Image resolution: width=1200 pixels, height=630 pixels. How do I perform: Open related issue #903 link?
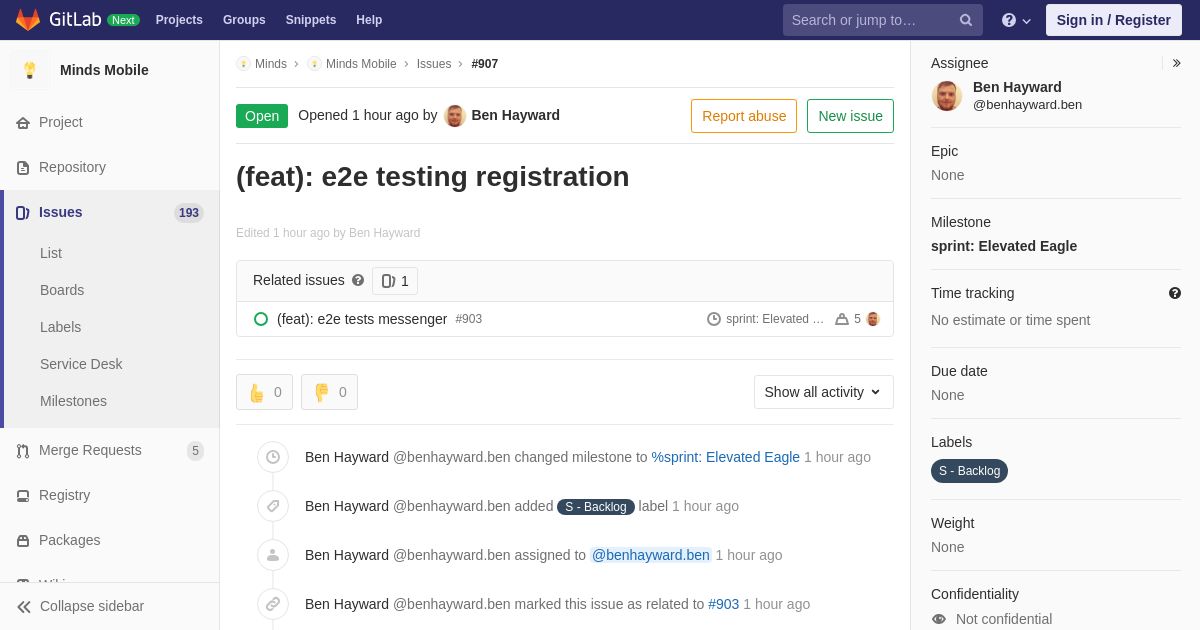coord(362,319)
